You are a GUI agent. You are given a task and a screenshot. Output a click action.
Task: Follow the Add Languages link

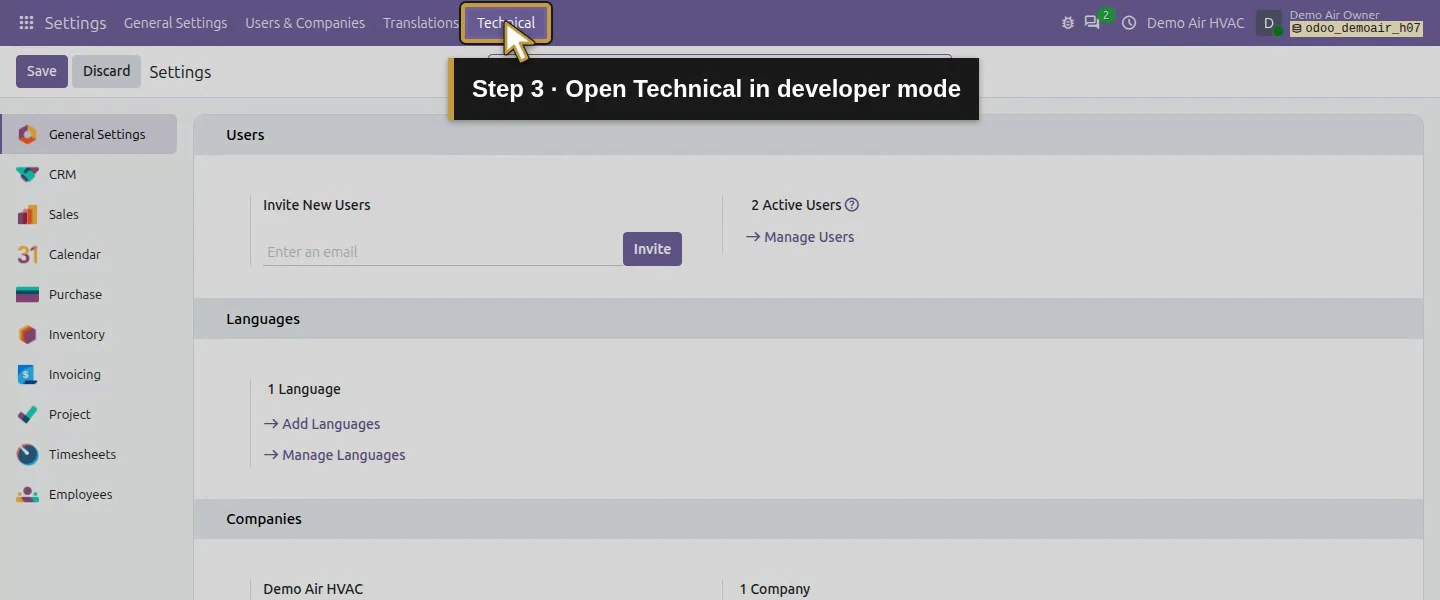(322, 424)
